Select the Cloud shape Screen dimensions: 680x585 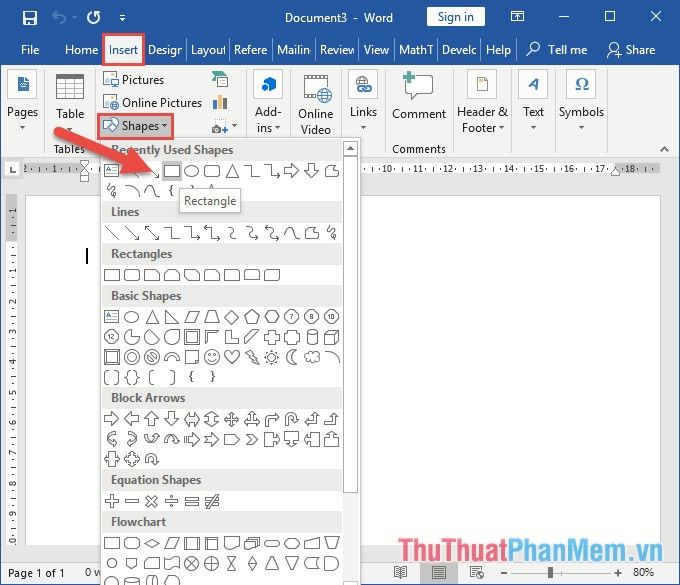click(312, 357)
